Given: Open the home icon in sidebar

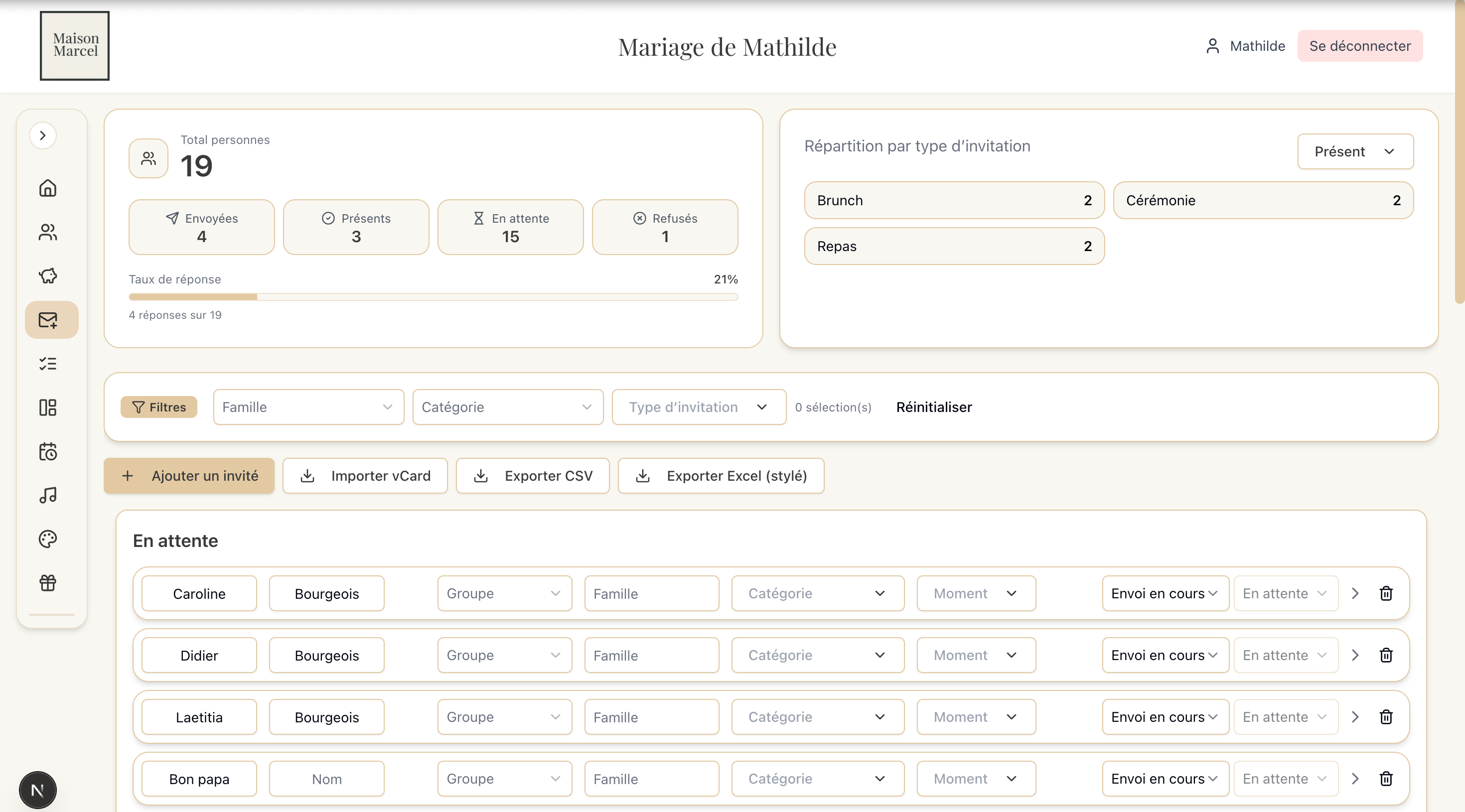Looking at the screenshot, I should [x=48, y=188].
